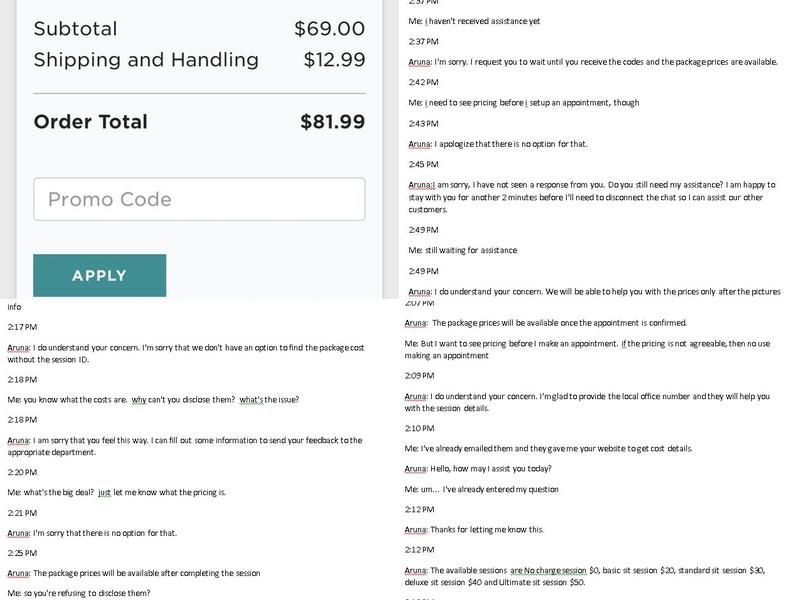Viewport: 800px width, 600px height.
Task: Select the $12.99 shipping amount
Action: click(334, 60)
